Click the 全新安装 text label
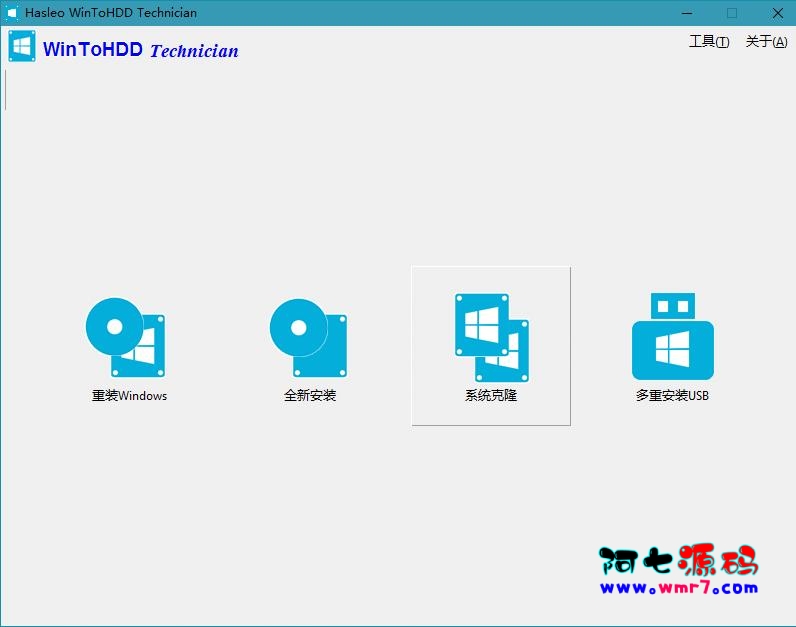The height and width of the screenshot is (627, 796). click(310, 395)
